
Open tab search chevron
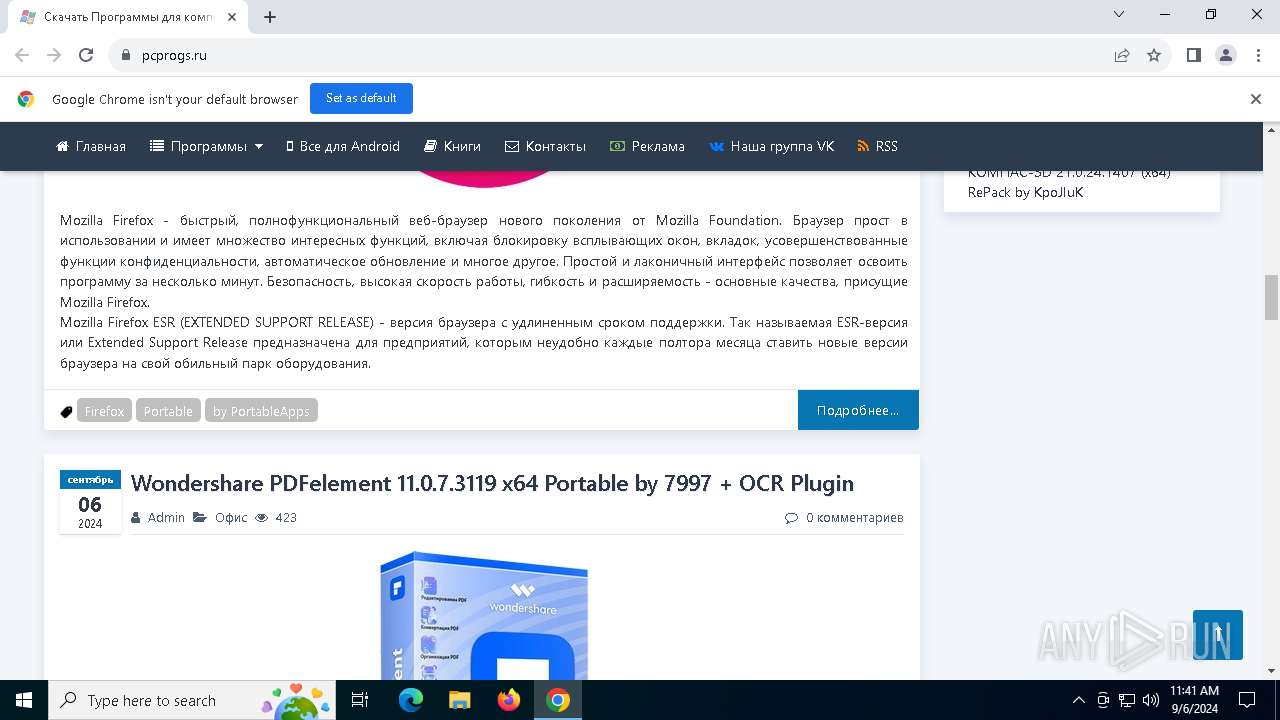point(1119,14)
